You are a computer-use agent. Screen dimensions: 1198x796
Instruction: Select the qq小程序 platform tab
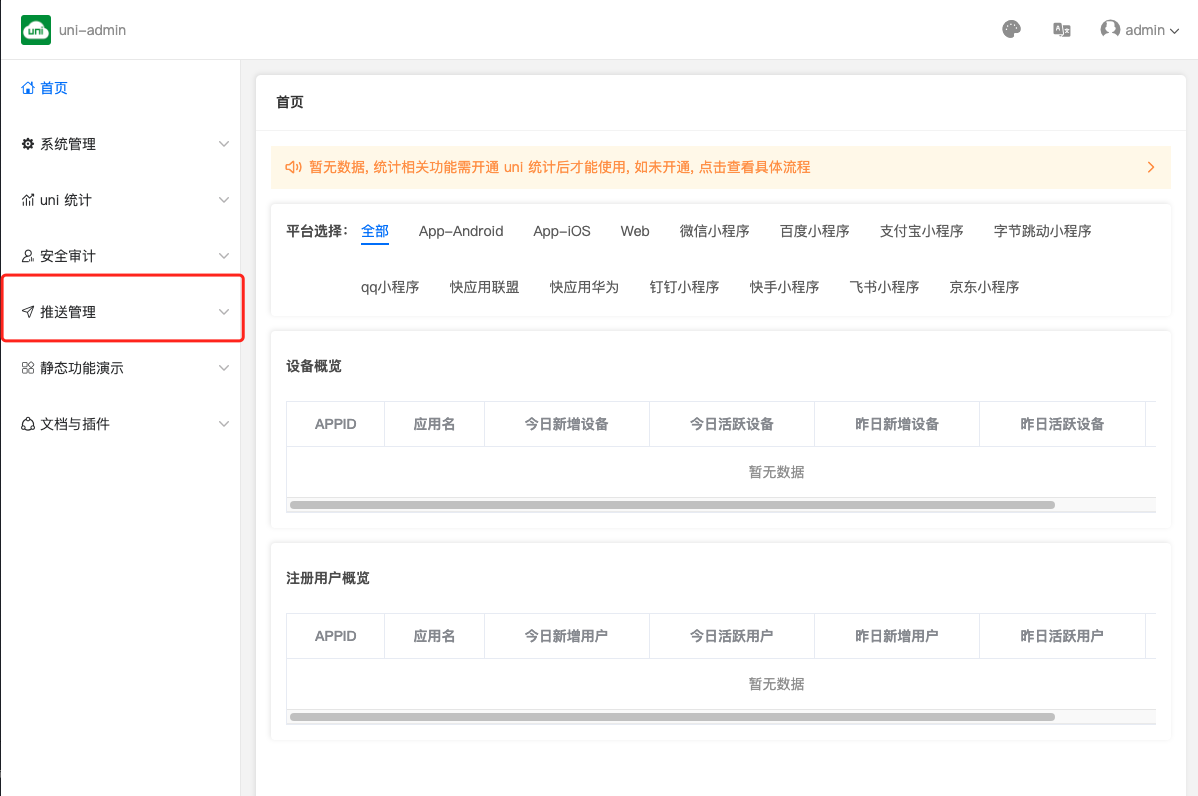390,287
